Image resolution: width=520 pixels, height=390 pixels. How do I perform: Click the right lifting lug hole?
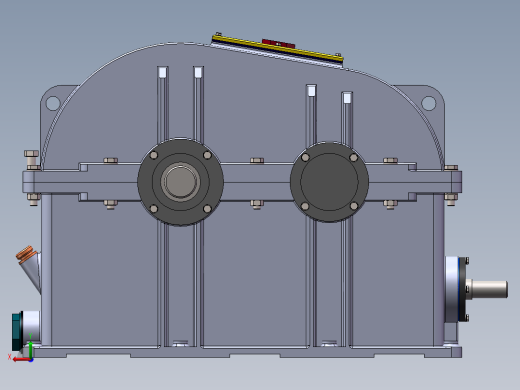(x=429, y=103)
